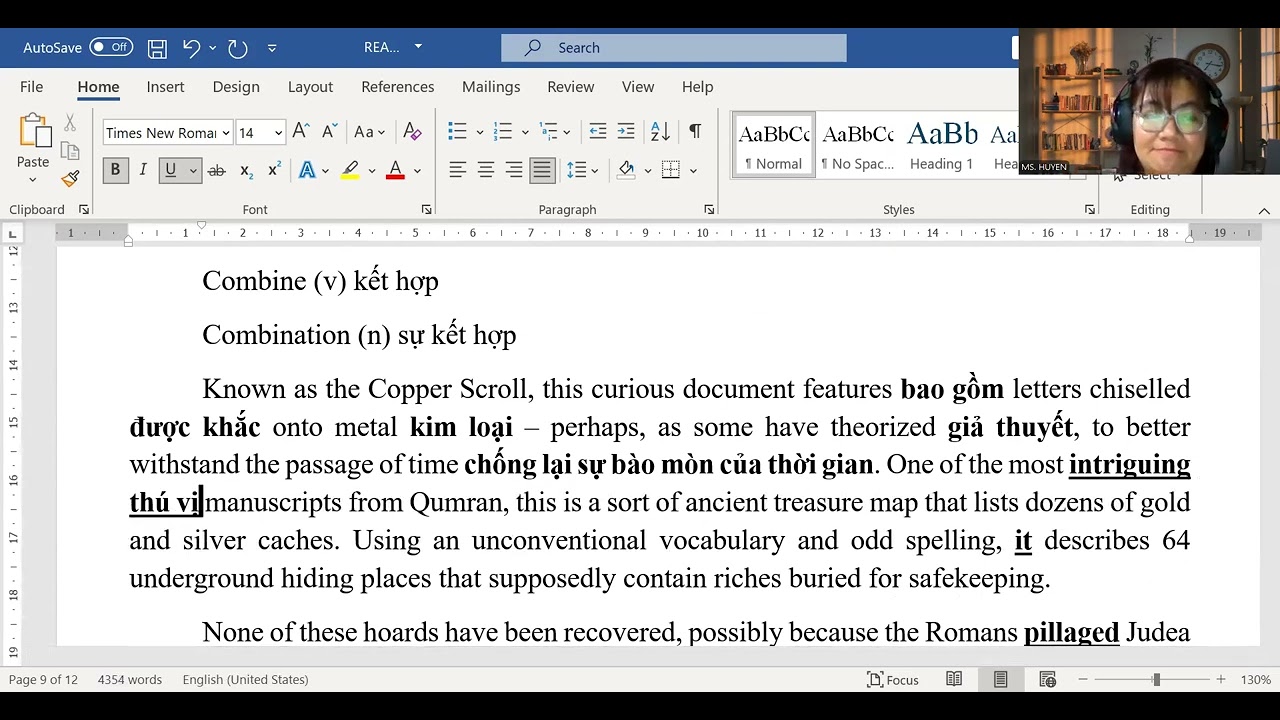
Task: Switch to Web Layout view in status bar
Action: pos(1047,680)
